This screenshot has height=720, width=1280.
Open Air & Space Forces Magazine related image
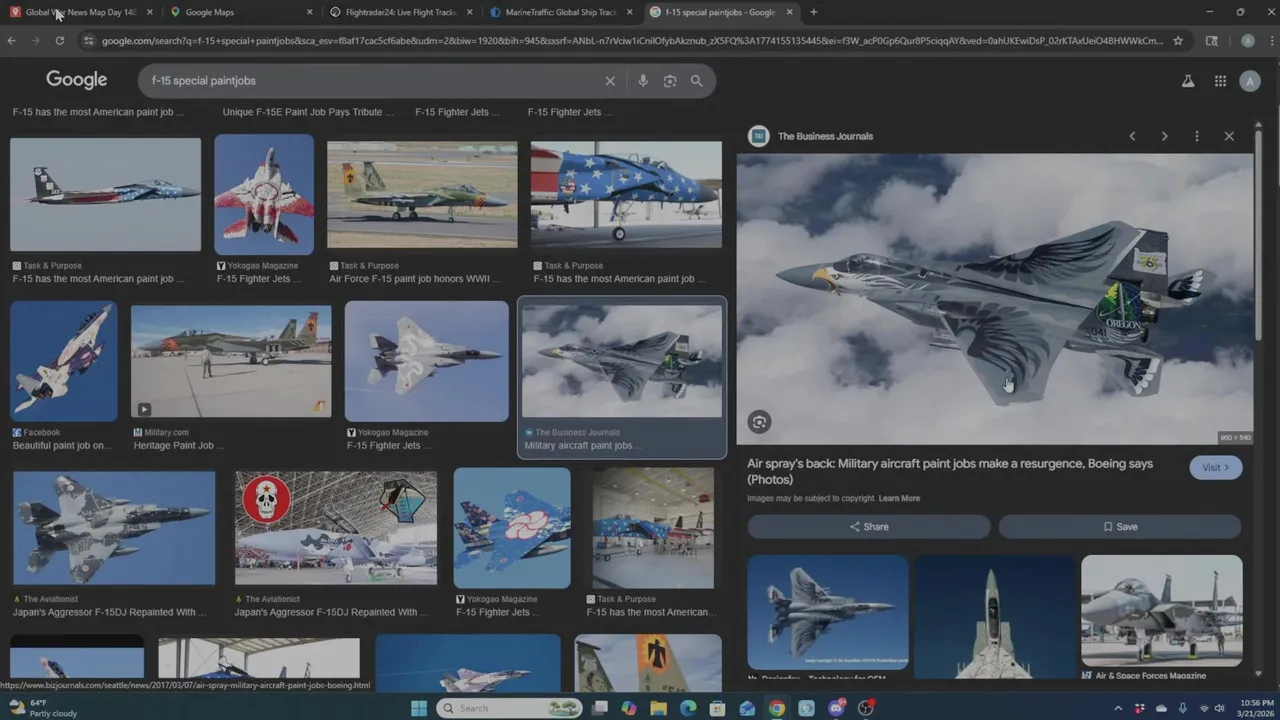click(x=1162, y=611)
